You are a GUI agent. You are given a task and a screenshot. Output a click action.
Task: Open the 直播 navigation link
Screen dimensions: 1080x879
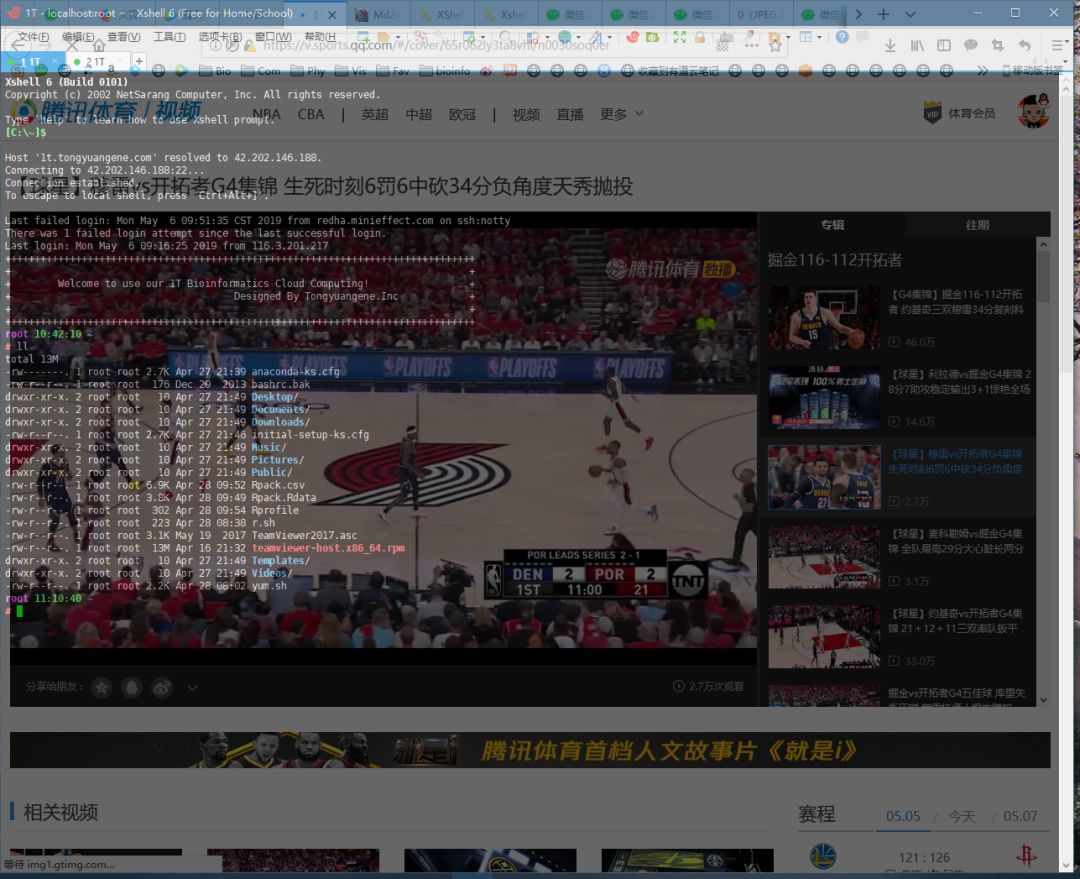point(570,114)
